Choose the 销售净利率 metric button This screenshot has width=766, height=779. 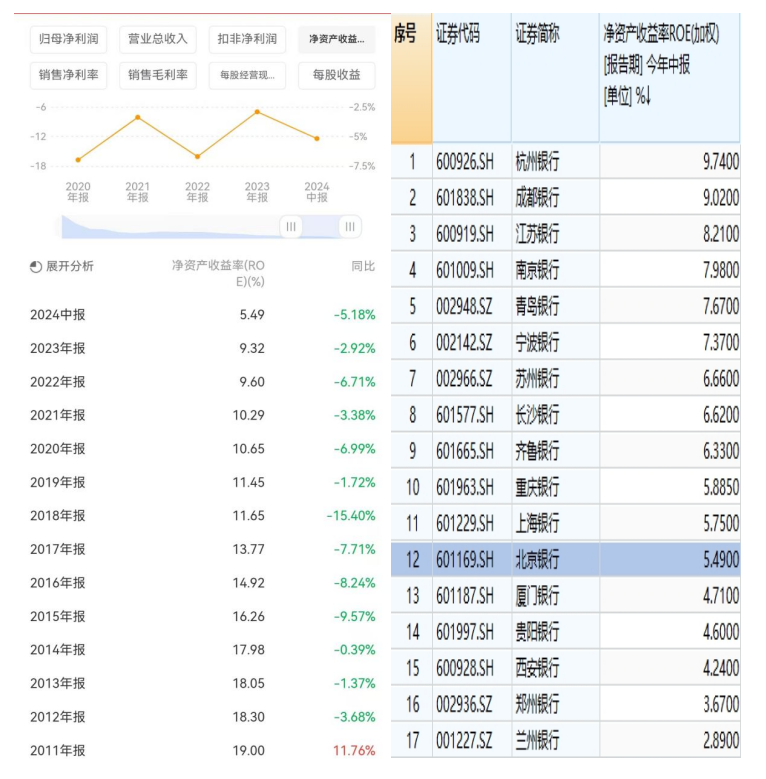click(x=69, y=74)
